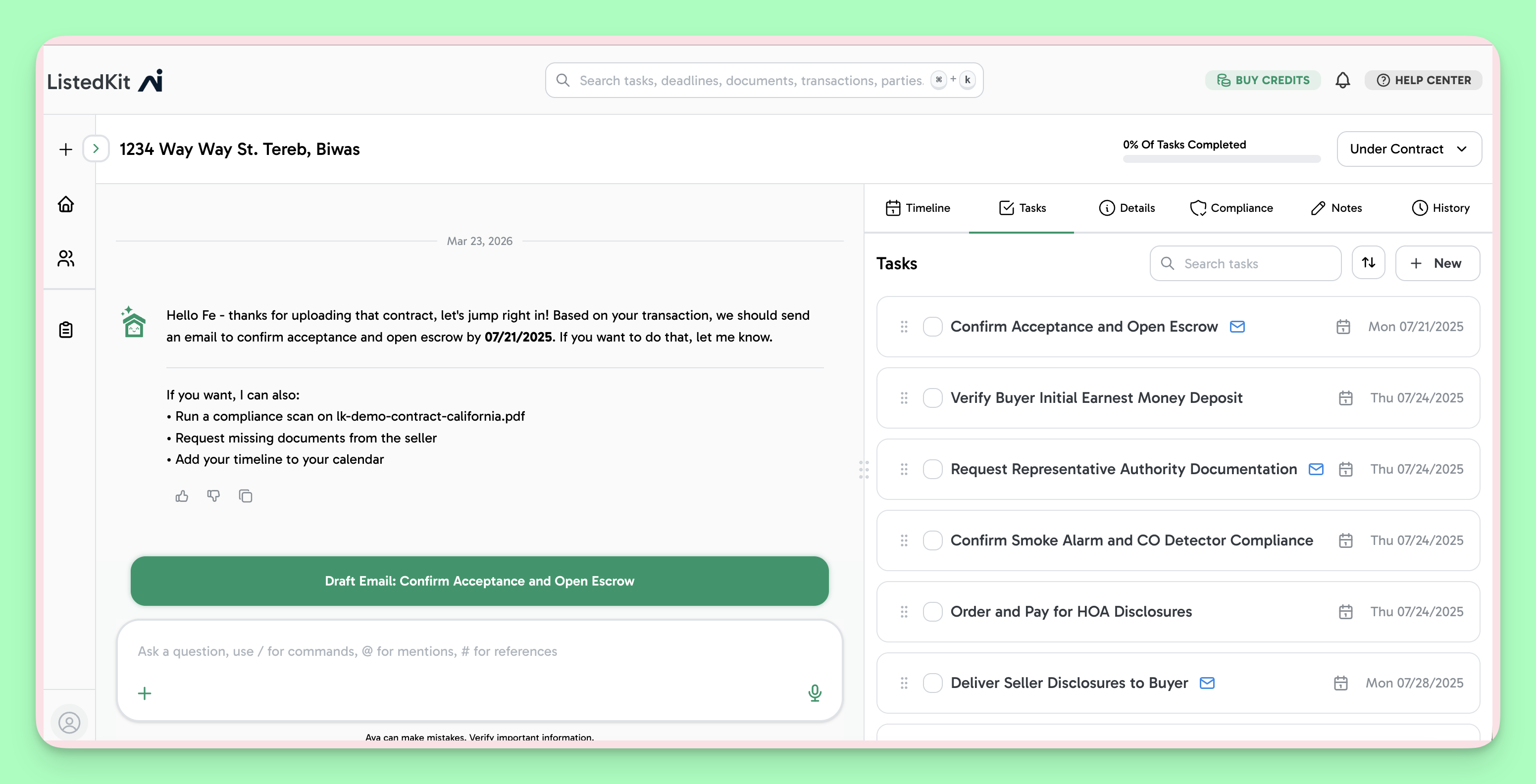Open the notifications bell

coord(1342,80)
